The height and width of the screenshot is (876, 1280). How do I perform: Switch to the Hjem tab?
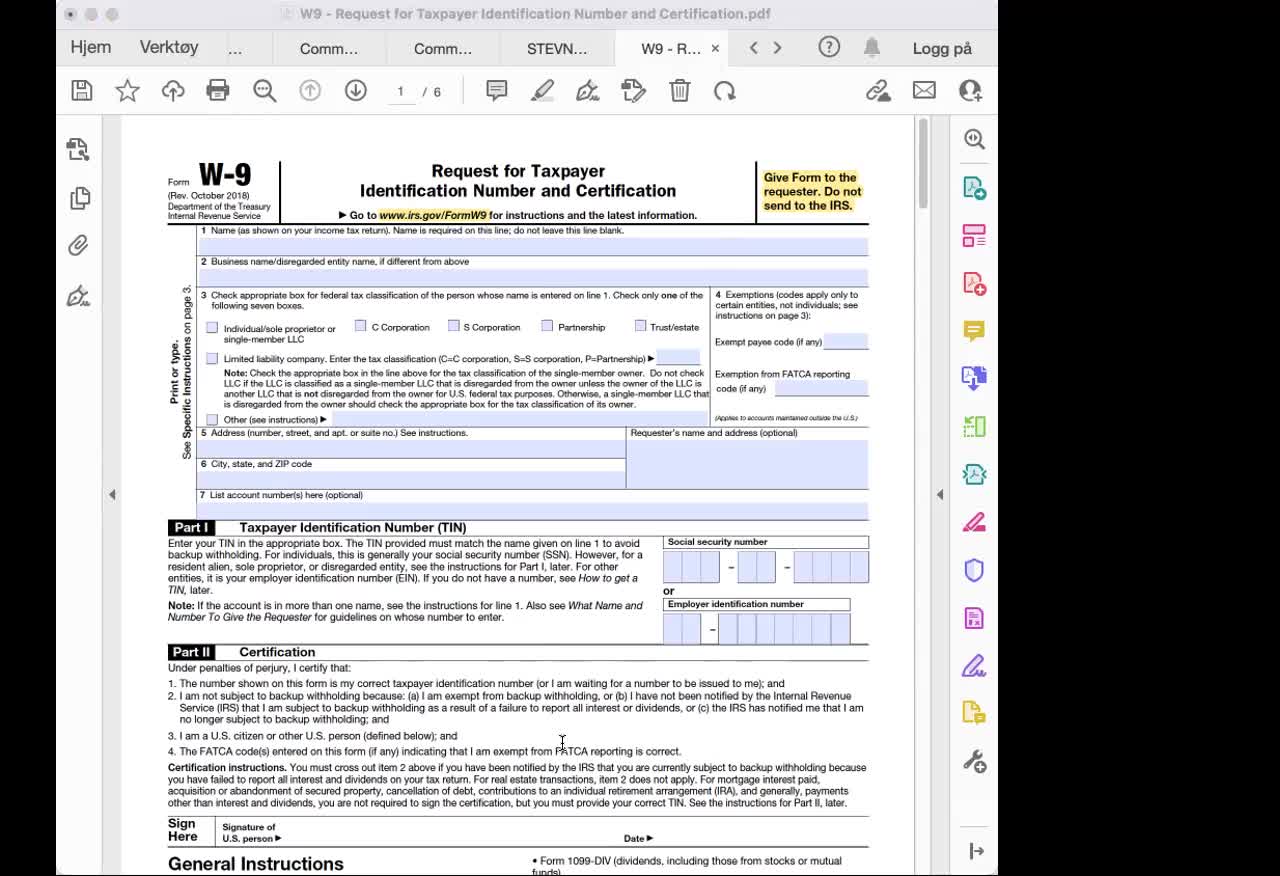[x=91, y=47]
